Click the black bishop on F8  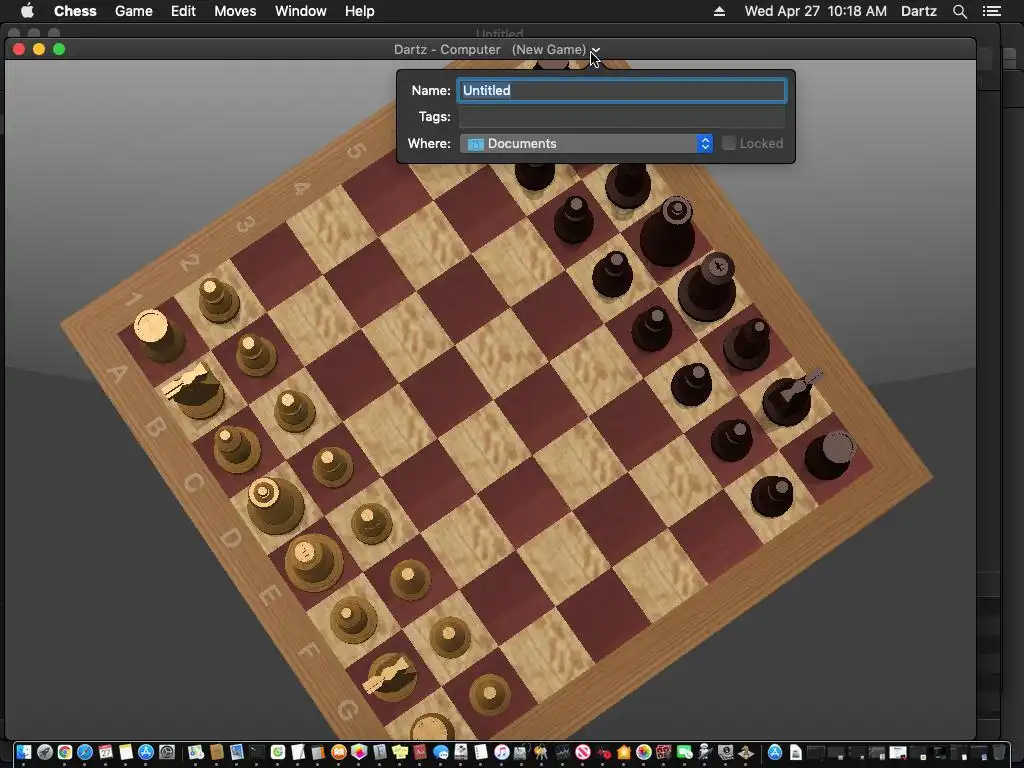point(746,344)
